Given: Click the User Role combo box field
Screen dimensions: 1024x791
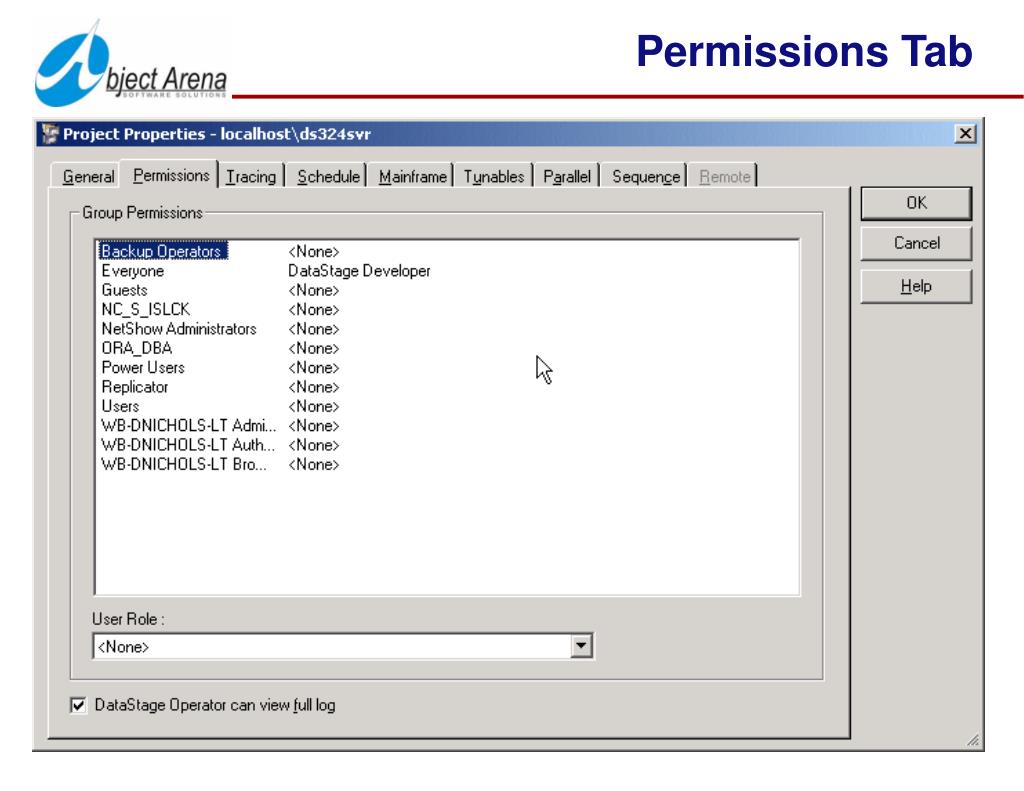Looking at the screenshot, I should pyautogui.click(x=343, y=647).
